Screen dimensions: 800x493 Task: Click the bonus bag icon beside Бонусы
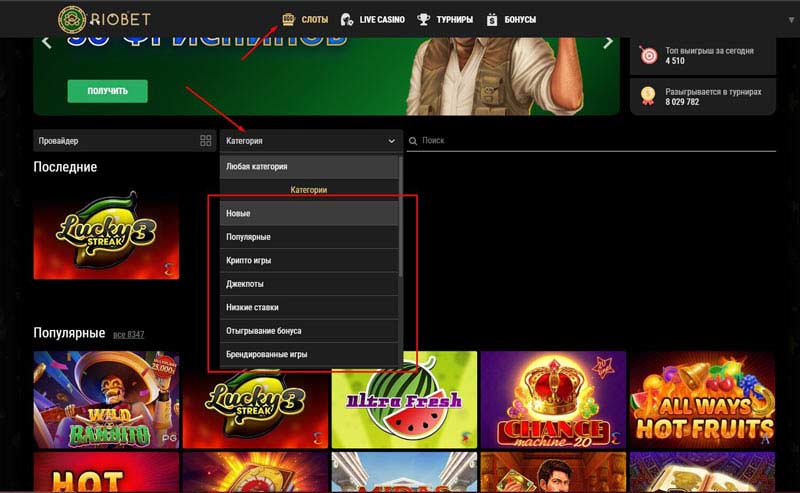click(492, 19)
